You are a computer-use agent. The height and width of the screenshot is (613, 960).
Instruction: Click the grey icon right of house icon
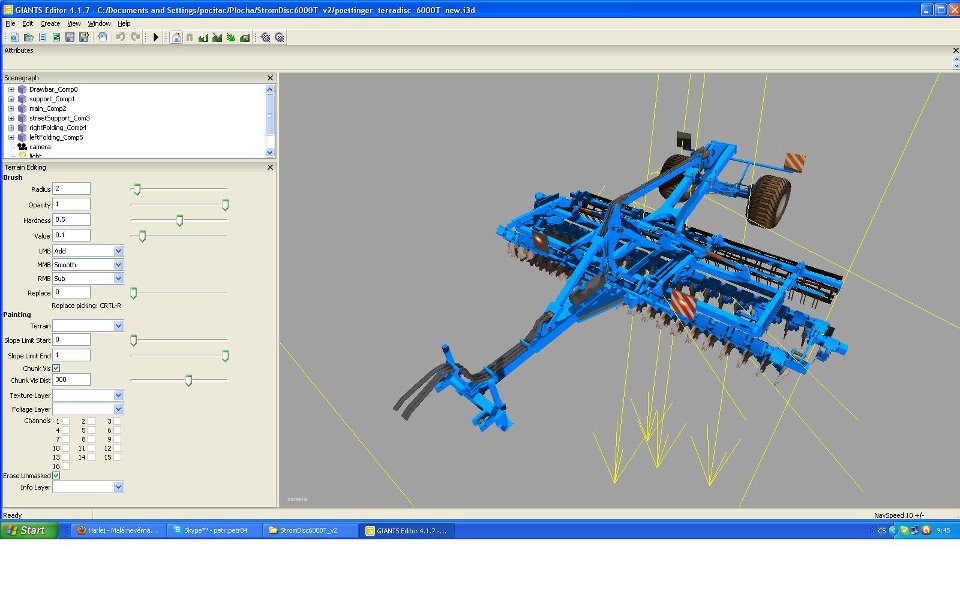pos(190,37)
